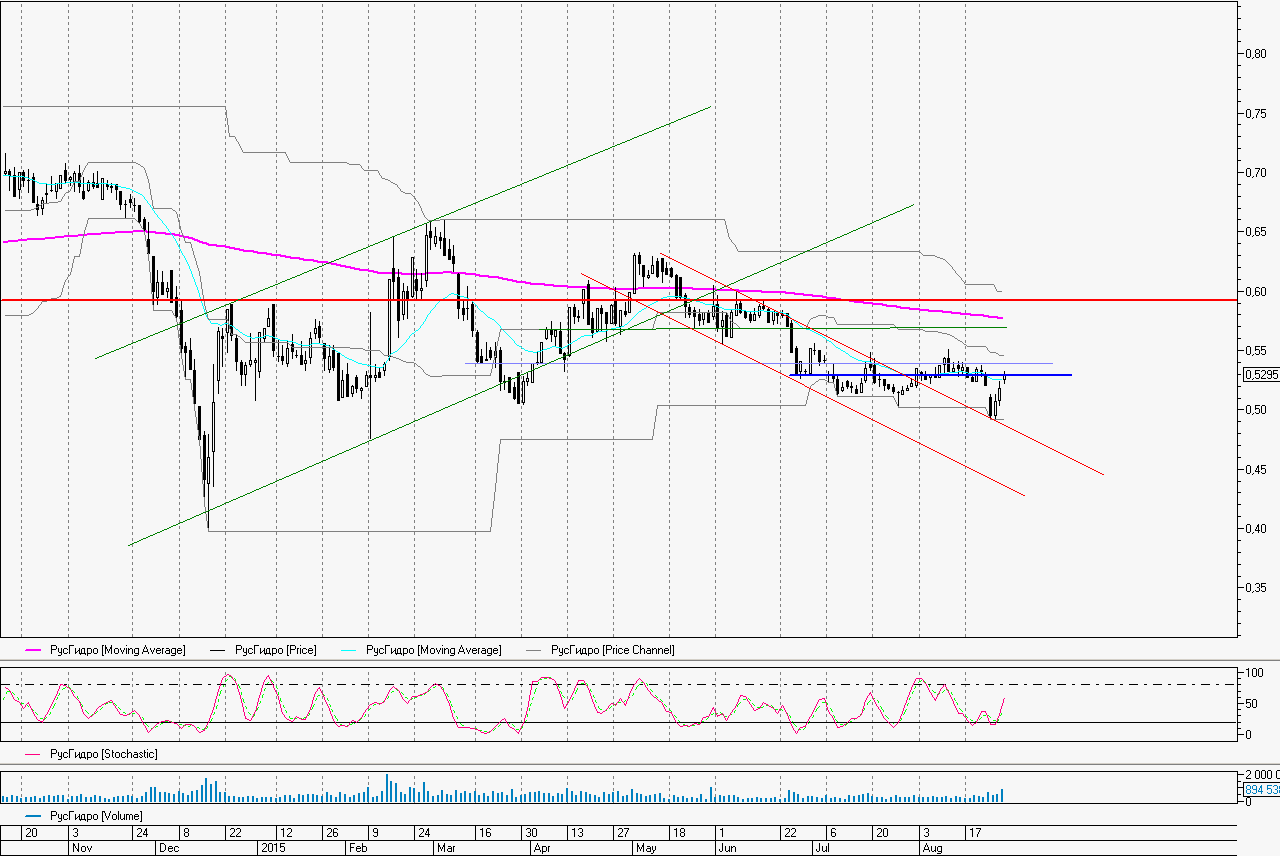Viewport: 1280px width, 856px height.
Task: Click the Apr month label on time axis
Action: pos(542,847)
